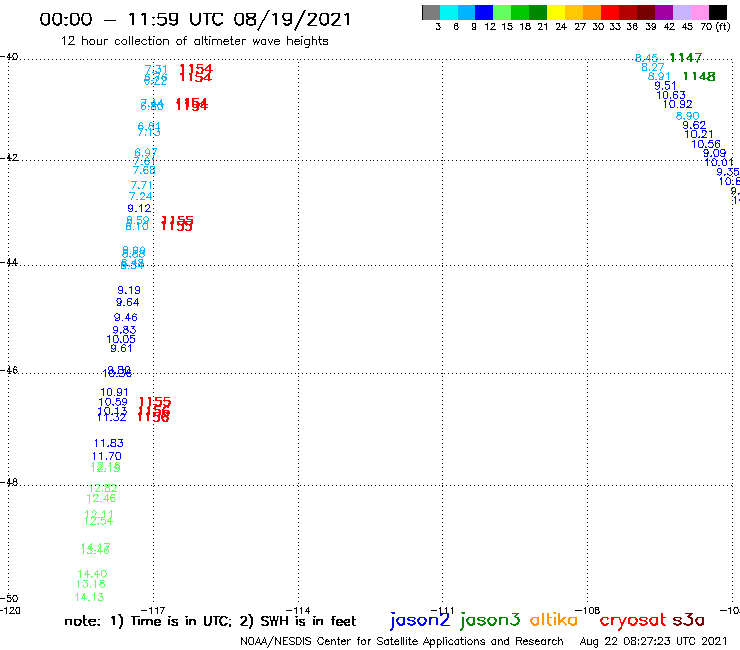Select the cryosat satellite legend label

pyautogui.click(x=633, y=621)
